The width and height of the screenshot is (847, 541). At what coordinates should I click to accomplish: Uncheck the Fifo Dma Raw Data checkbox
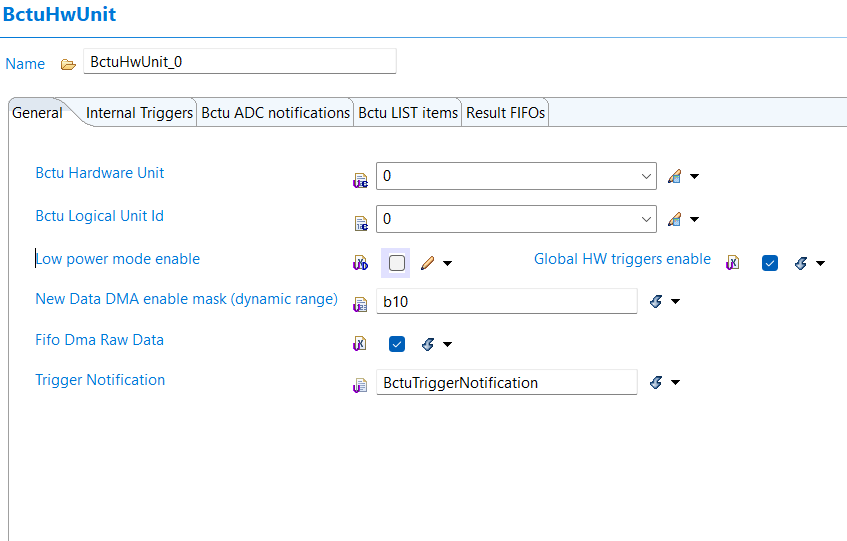397,344
